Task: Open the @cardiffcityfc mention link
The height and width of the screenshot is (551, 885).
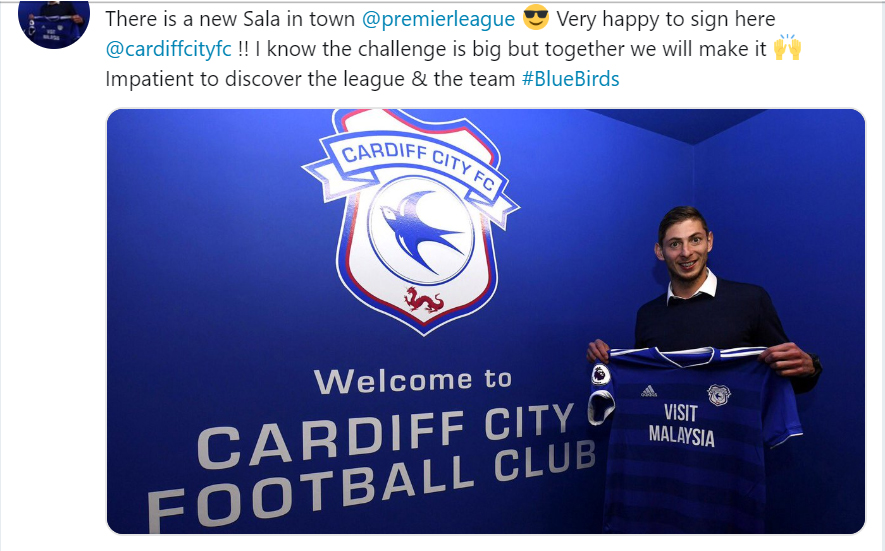Action: [169, 49]
